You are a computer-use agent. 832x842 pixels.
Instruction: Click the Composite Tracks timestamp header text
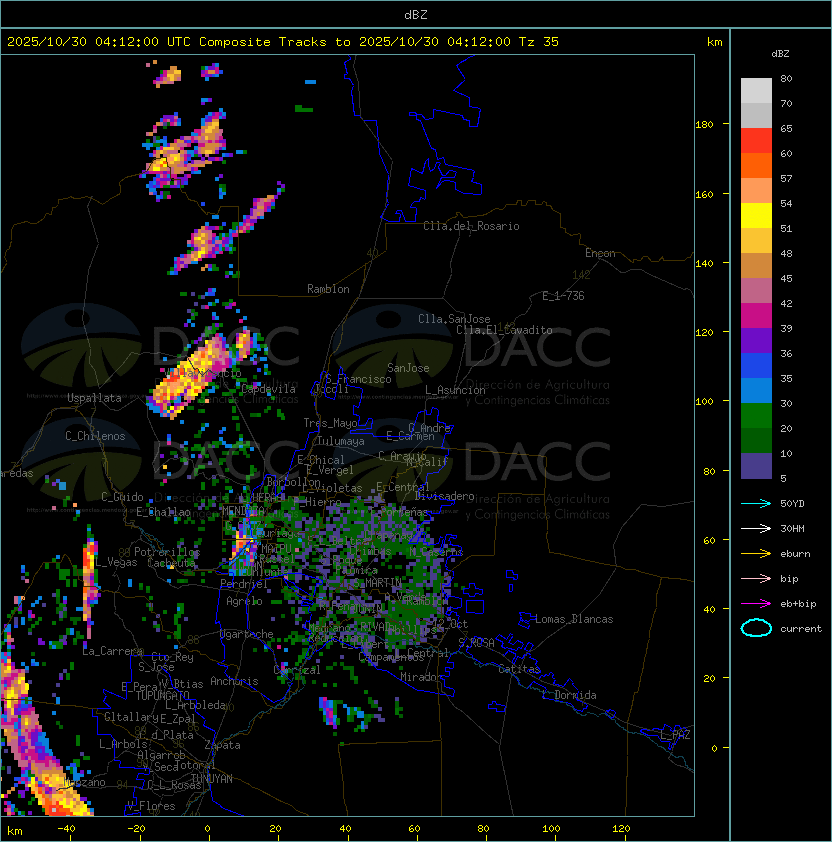(283, 42)
